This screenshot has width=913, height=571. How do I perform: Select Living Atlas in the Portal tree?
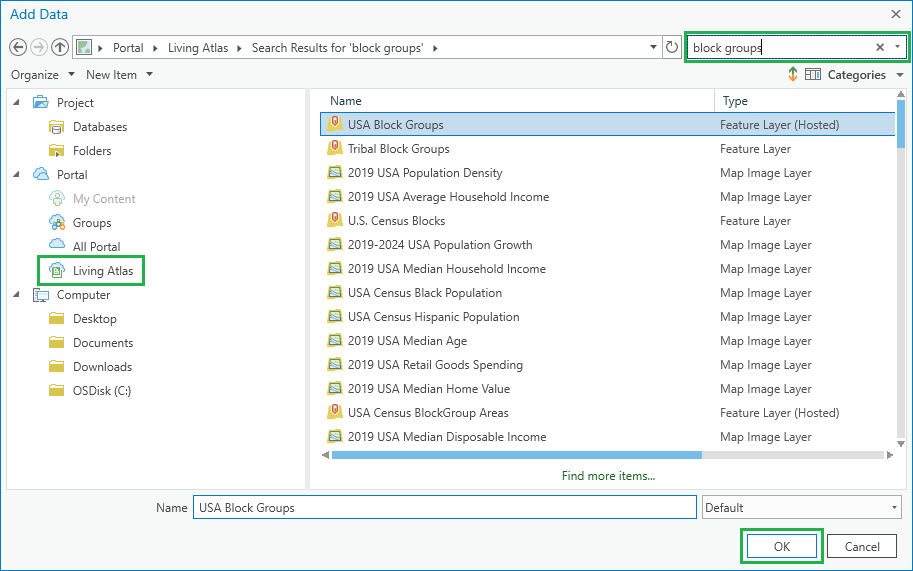[x=102, y=271]
